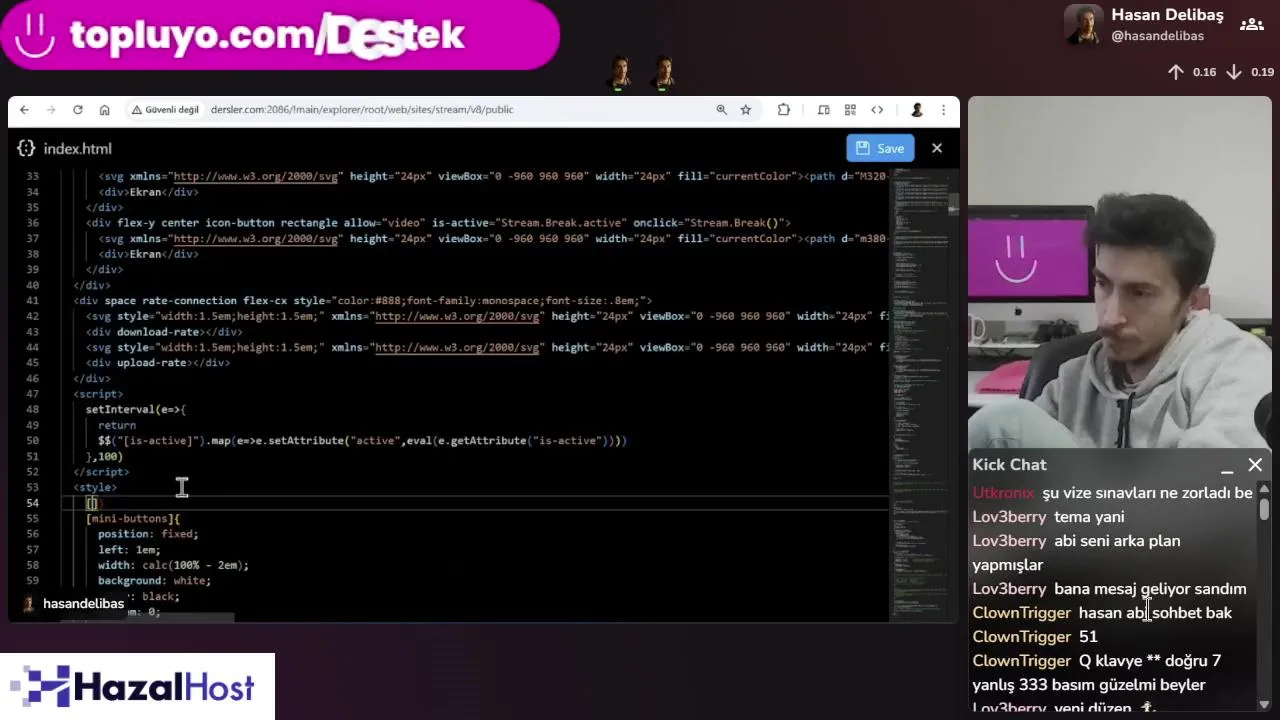
Task: Click the '<div upload-rate>' line
Action: pyautogui.click(x=157, y=362)
